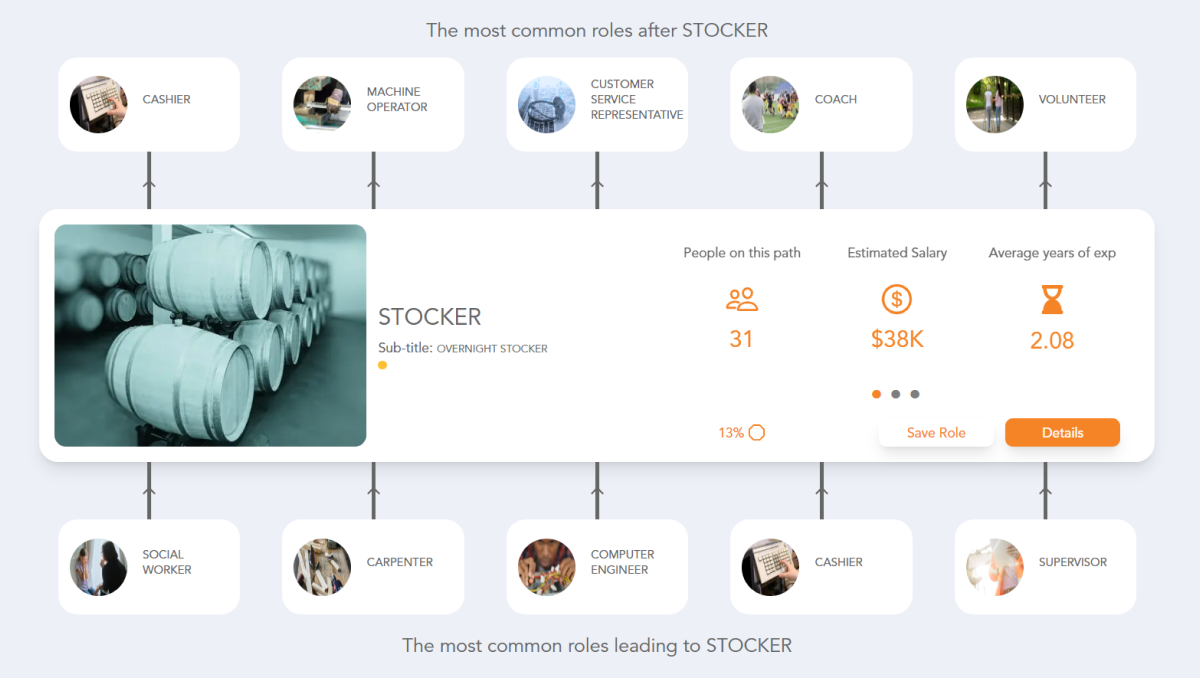The width and height of the screenshot is (1200, 678).
Task: Click the Save Role button
Action: tap(936, 432)
